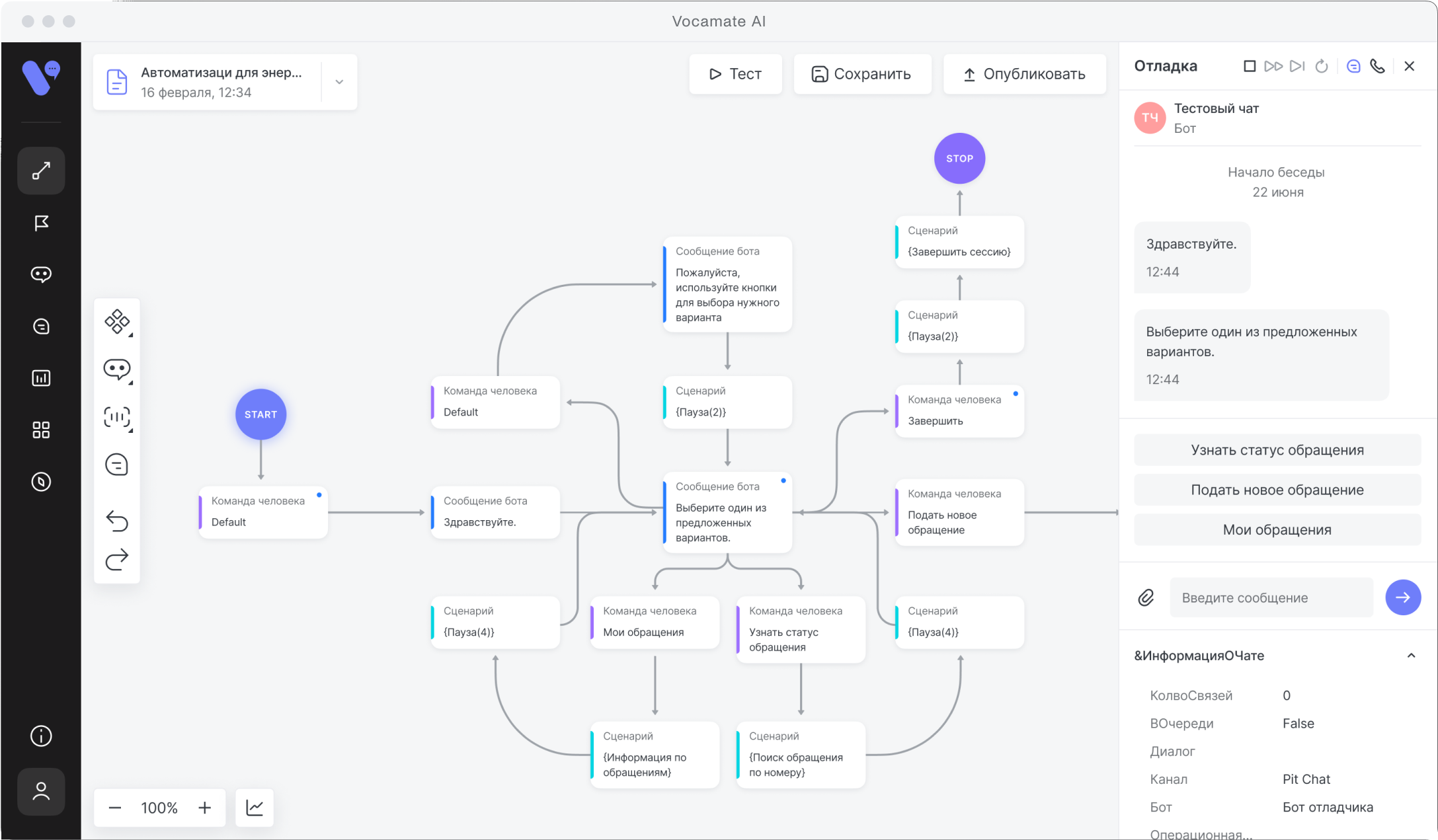The image size is (1438, 840).
Task: Open the user profile icon at bottom
Action: [x=41, y=791]
